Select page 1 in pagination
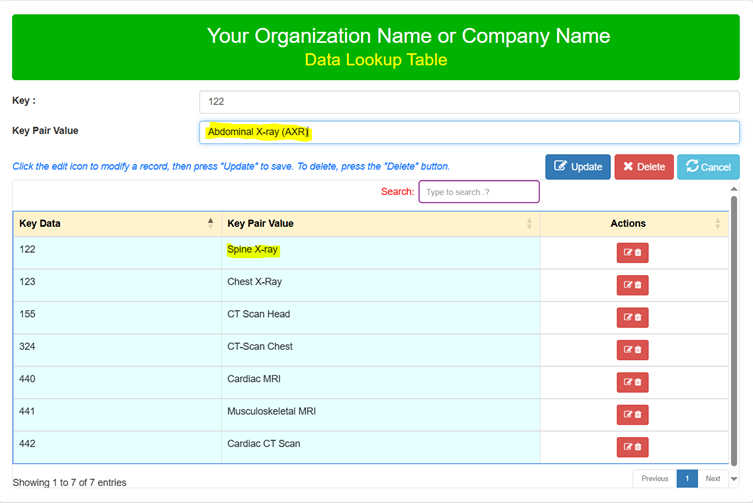Viewport: 753px width, 503px height. click(687, 478)
